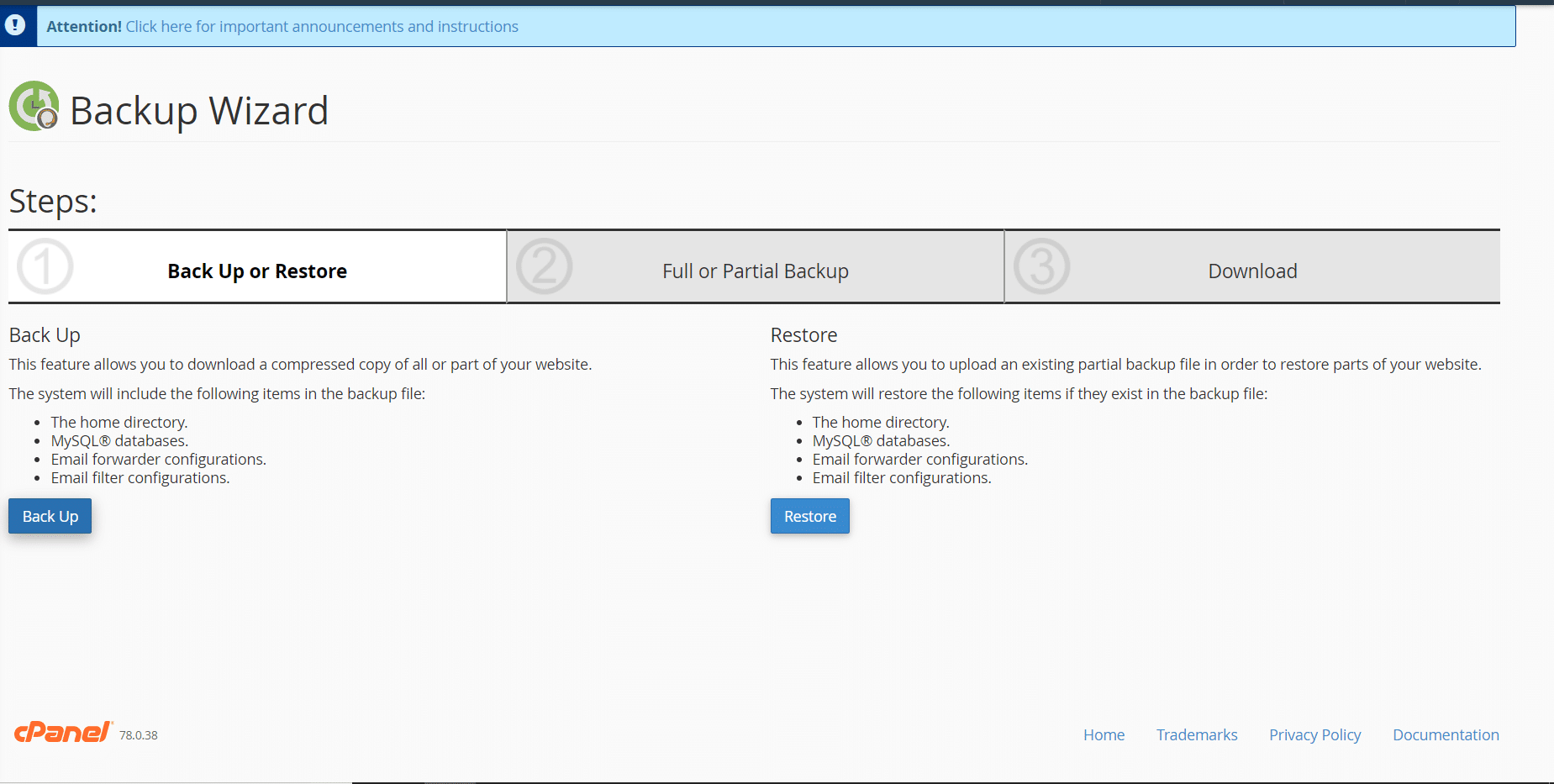Open the Documentation footer link
Screen dimensions: 1554x784
(1446, 735)
